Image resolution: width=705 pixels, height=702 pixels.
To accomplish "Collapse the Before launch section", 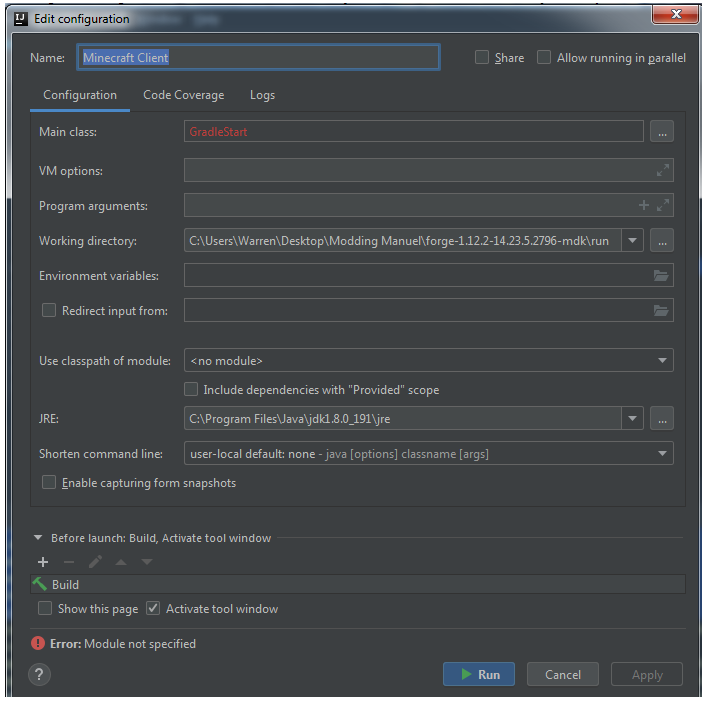I will coord(39,538).
